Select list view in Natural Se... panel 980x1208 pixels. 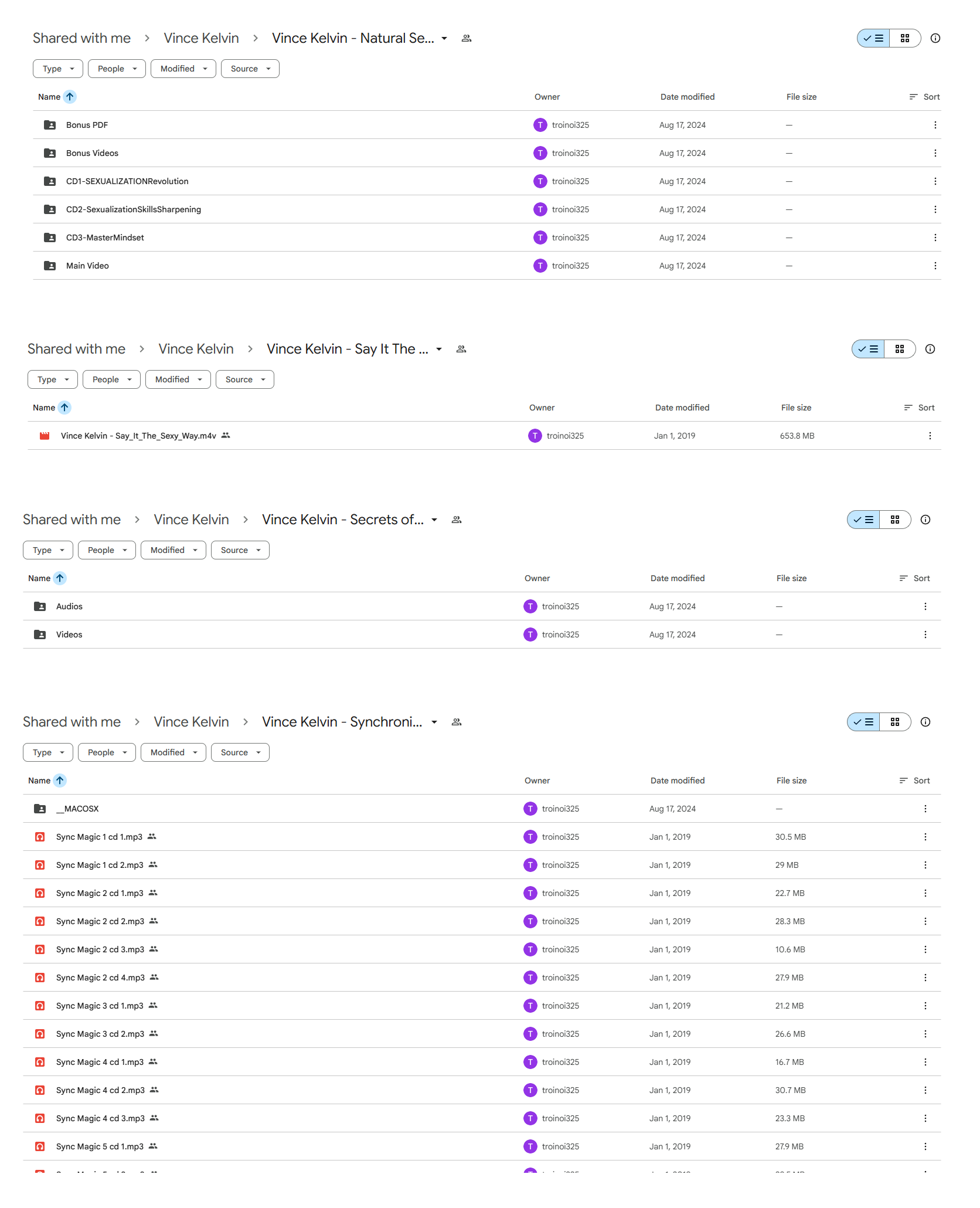coord(873,38)
